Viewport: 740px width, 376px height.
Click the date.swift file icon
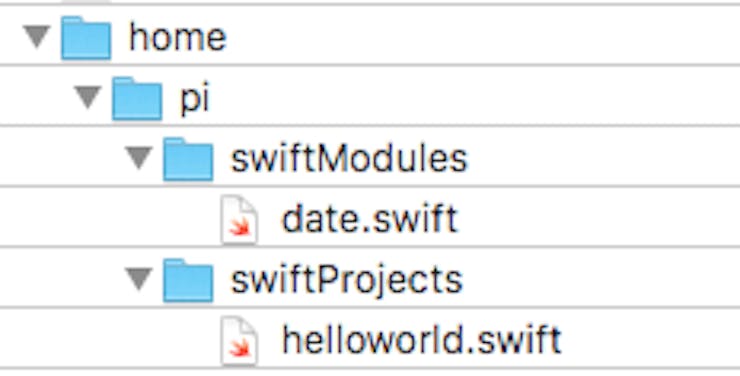tap(240, 220)
